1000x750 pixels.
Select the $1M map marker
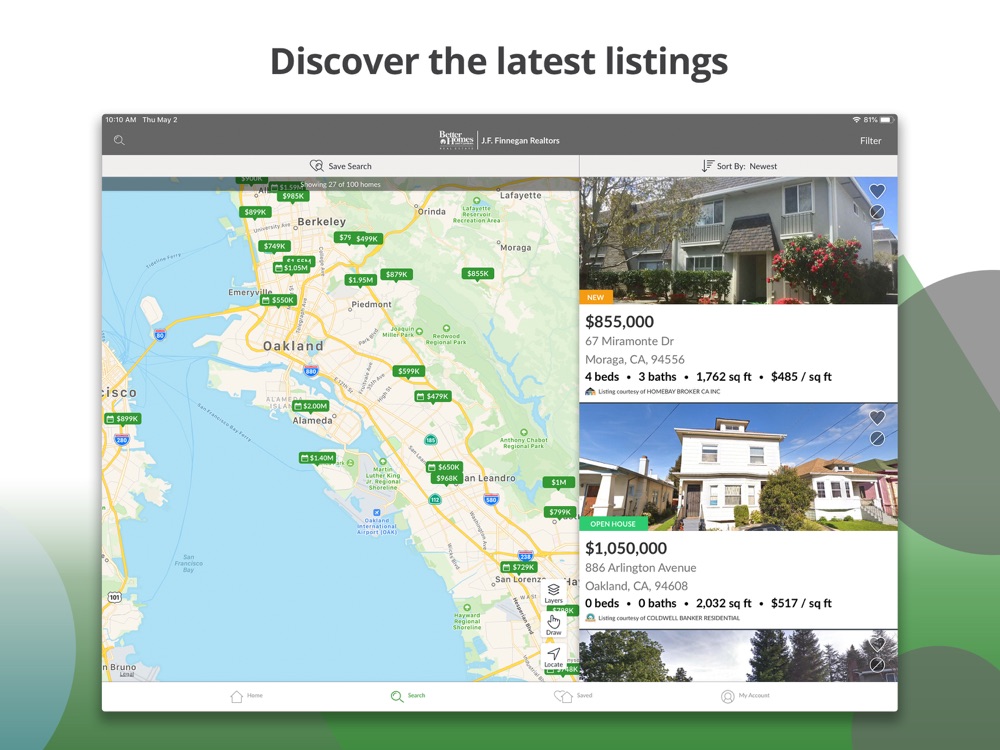pos(559,482)
